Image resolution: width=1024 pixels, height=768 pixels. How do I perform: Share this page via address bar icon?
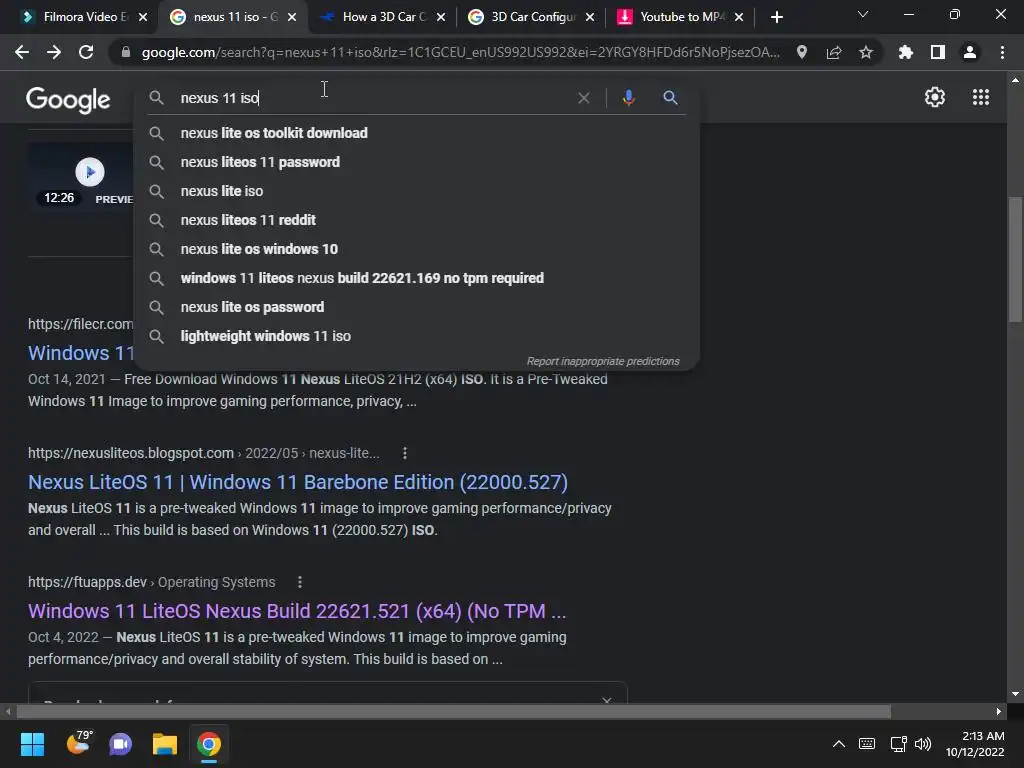[834, 52]
